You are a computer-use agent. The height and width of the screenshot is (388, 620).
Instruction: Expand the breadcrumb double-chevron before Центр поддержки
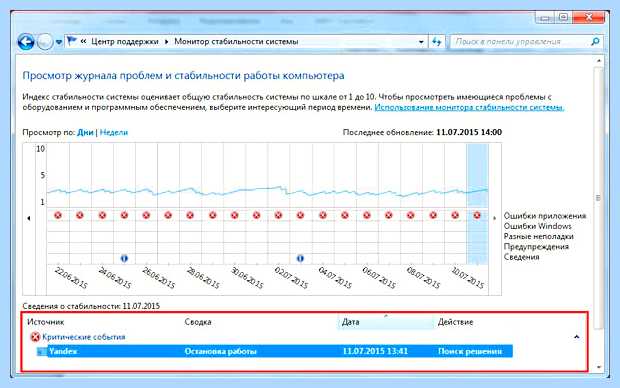(83, 41)
